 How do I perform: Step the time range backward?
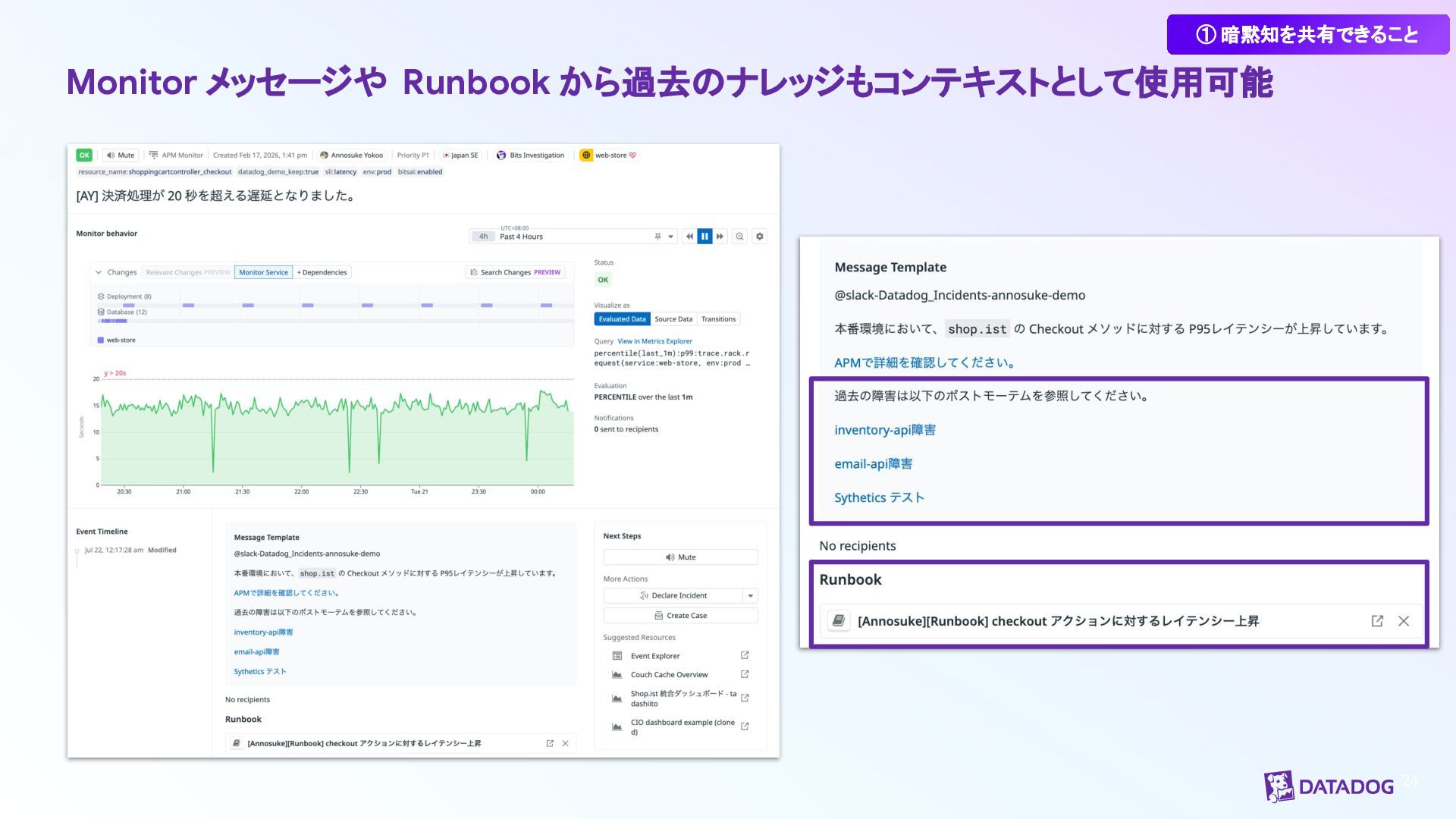tap(689, 237)
